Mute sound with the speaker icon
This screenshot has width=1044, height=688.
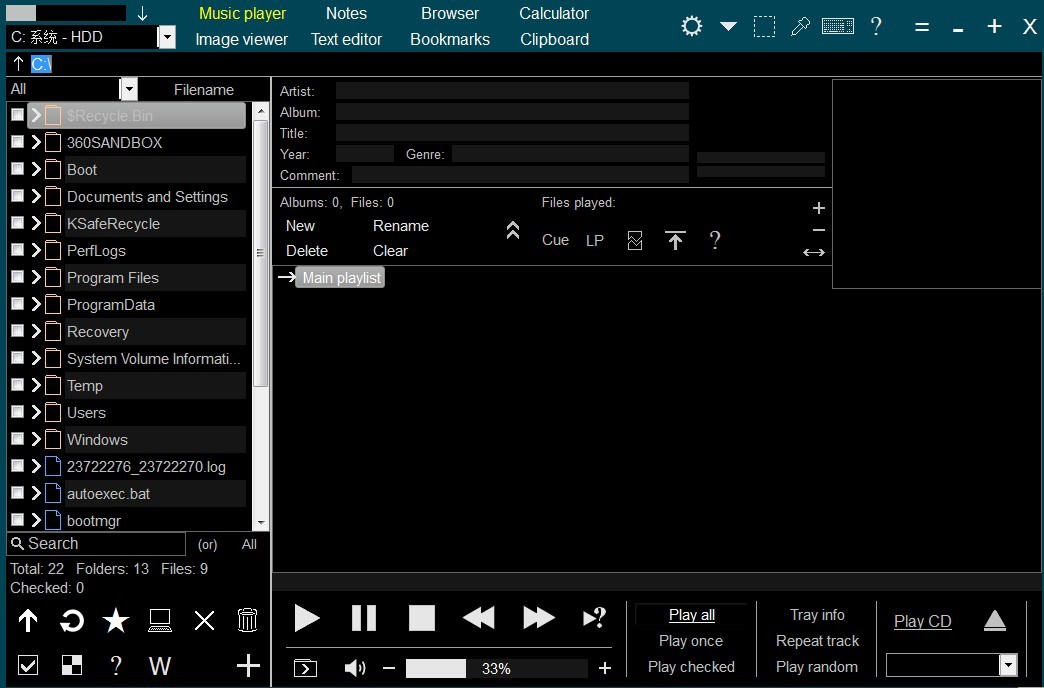tap(354, 668)
